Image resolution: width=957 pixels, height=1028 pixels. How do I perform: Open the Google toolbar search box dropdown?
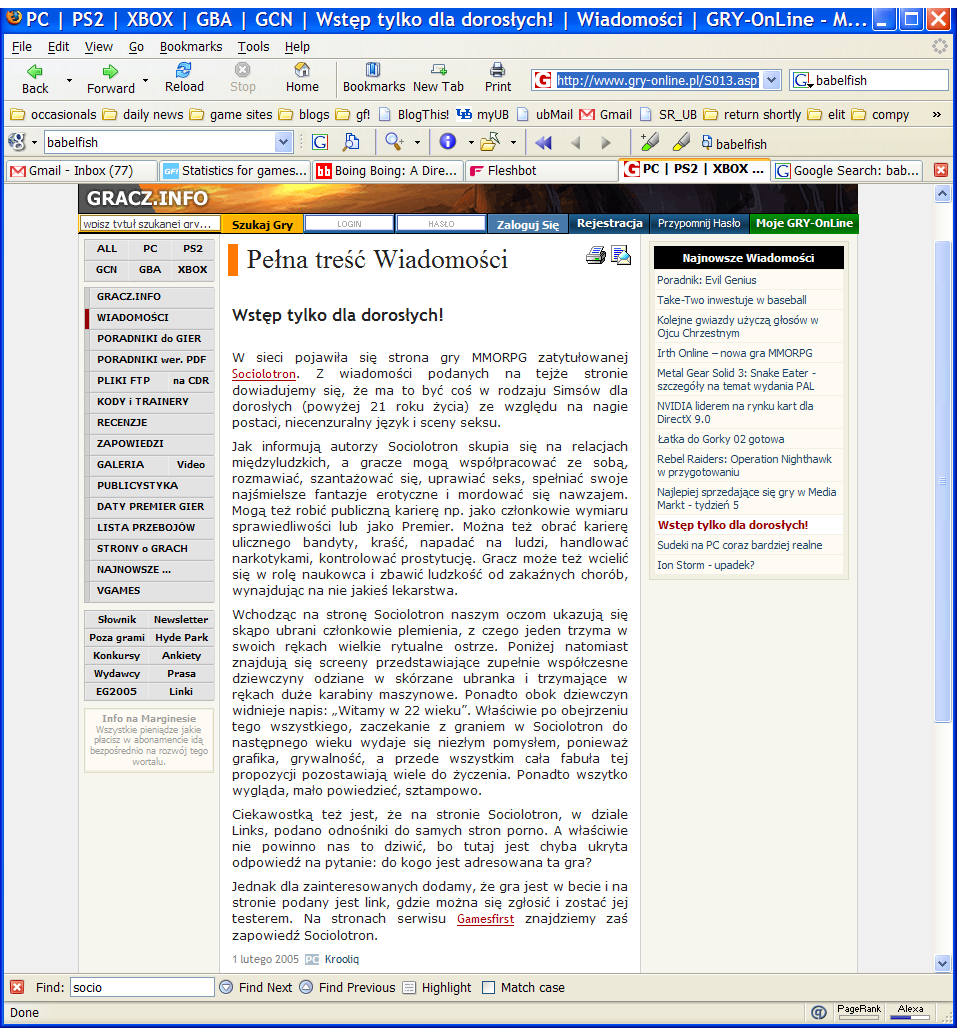click(x=283, y=142)
